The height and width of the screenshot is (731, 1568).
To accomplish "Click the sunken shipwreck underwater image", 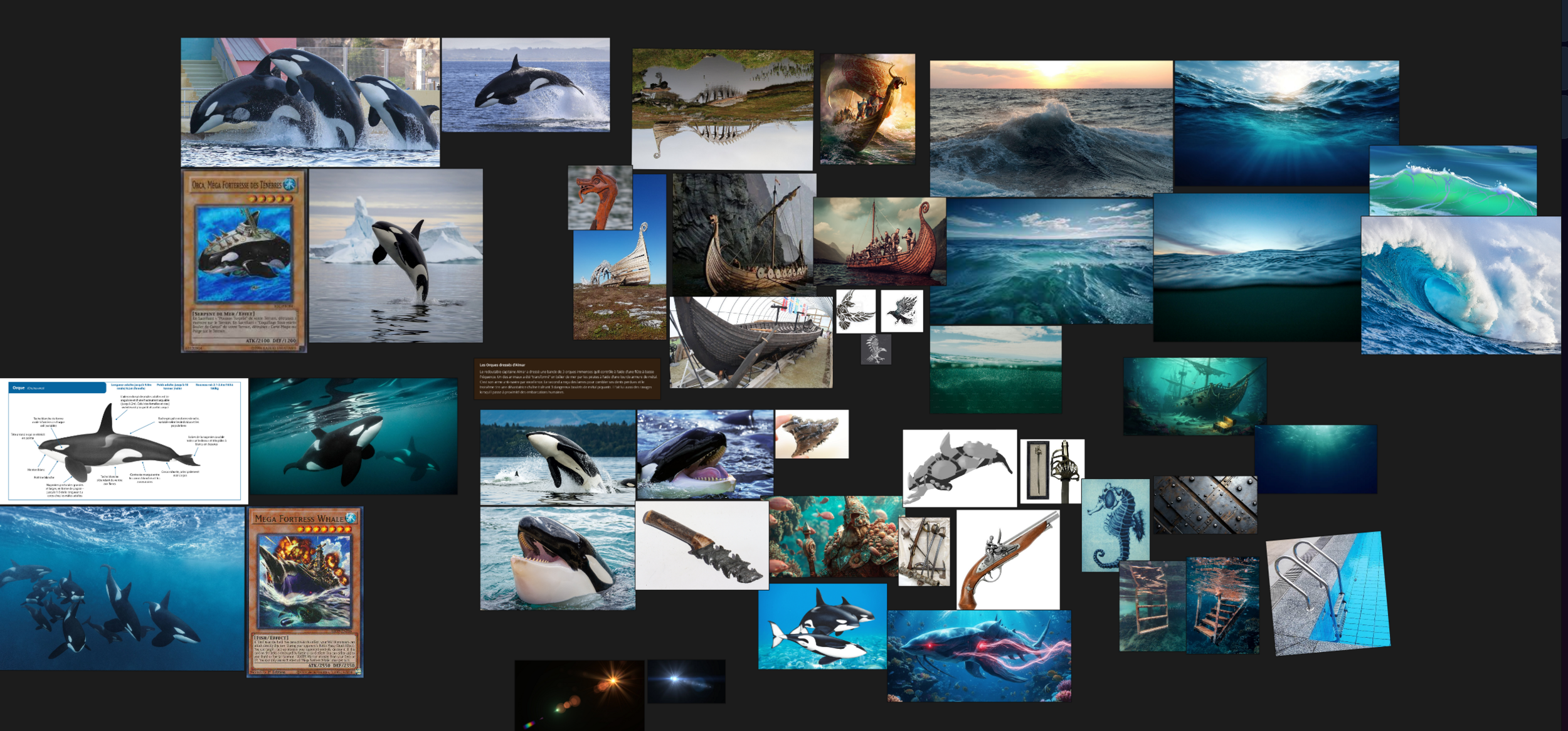I will pos(1194,396).
